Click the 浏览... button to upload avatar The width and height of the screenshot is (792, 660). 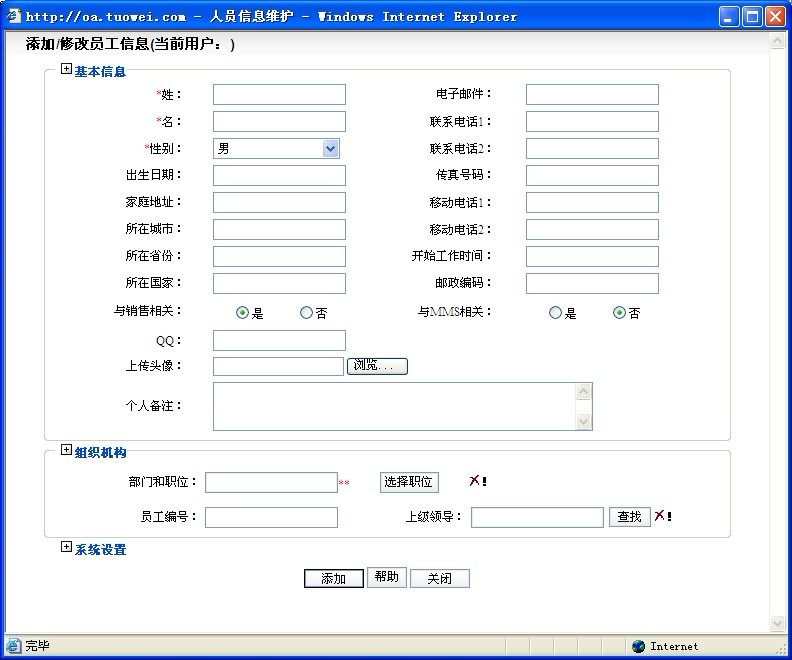[x=378, y=366]
